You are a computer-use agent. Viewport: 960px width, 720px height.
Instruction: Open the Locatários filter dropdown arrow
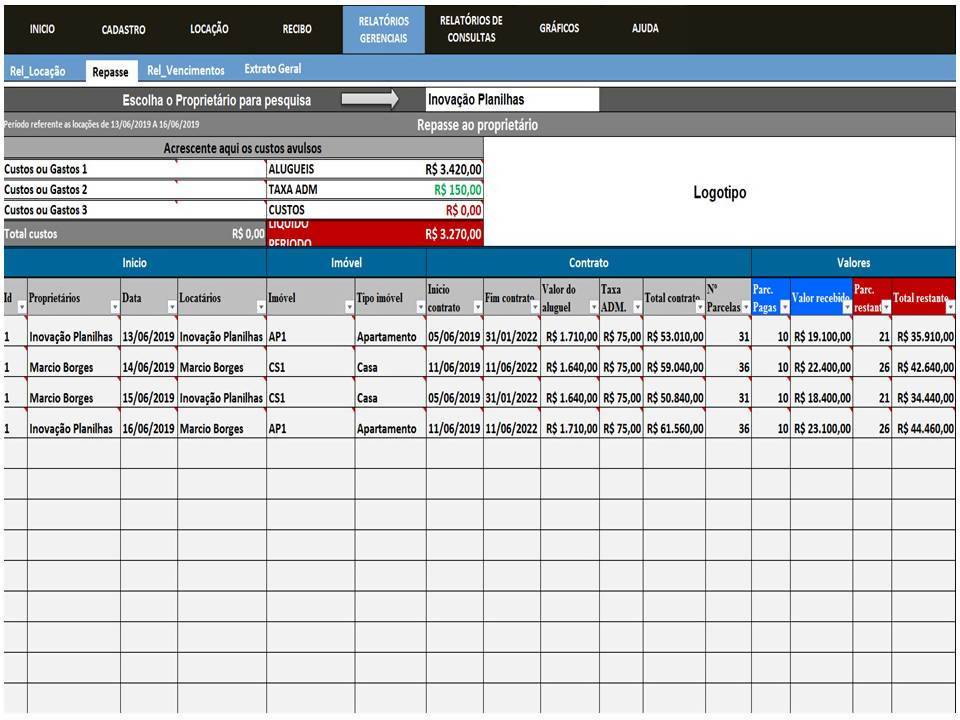(x=260, y=307)
